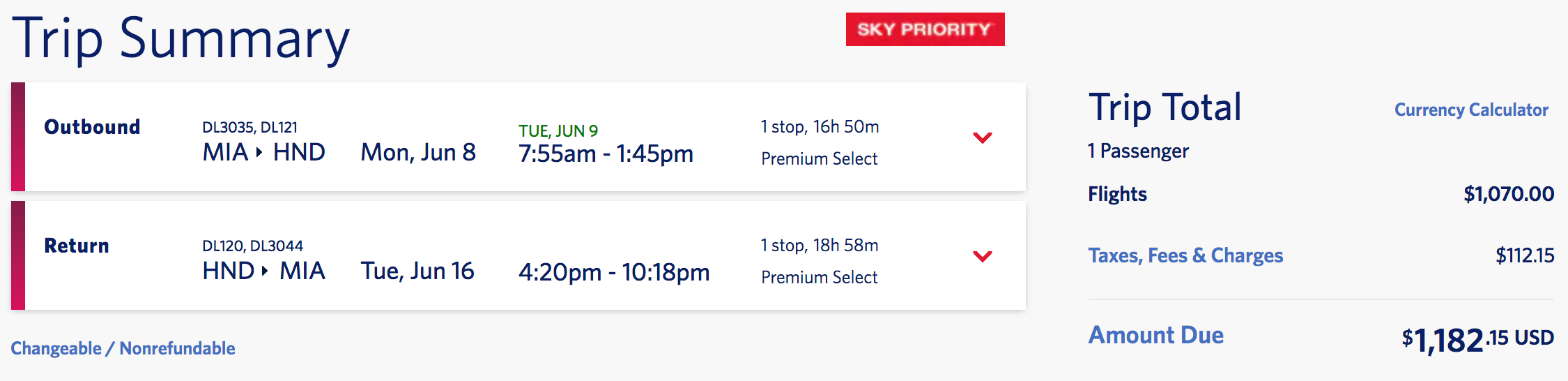The image size is (1568, 381).
Task: Click the magenta bar beside the Return flight
Action: pos(18,255)
